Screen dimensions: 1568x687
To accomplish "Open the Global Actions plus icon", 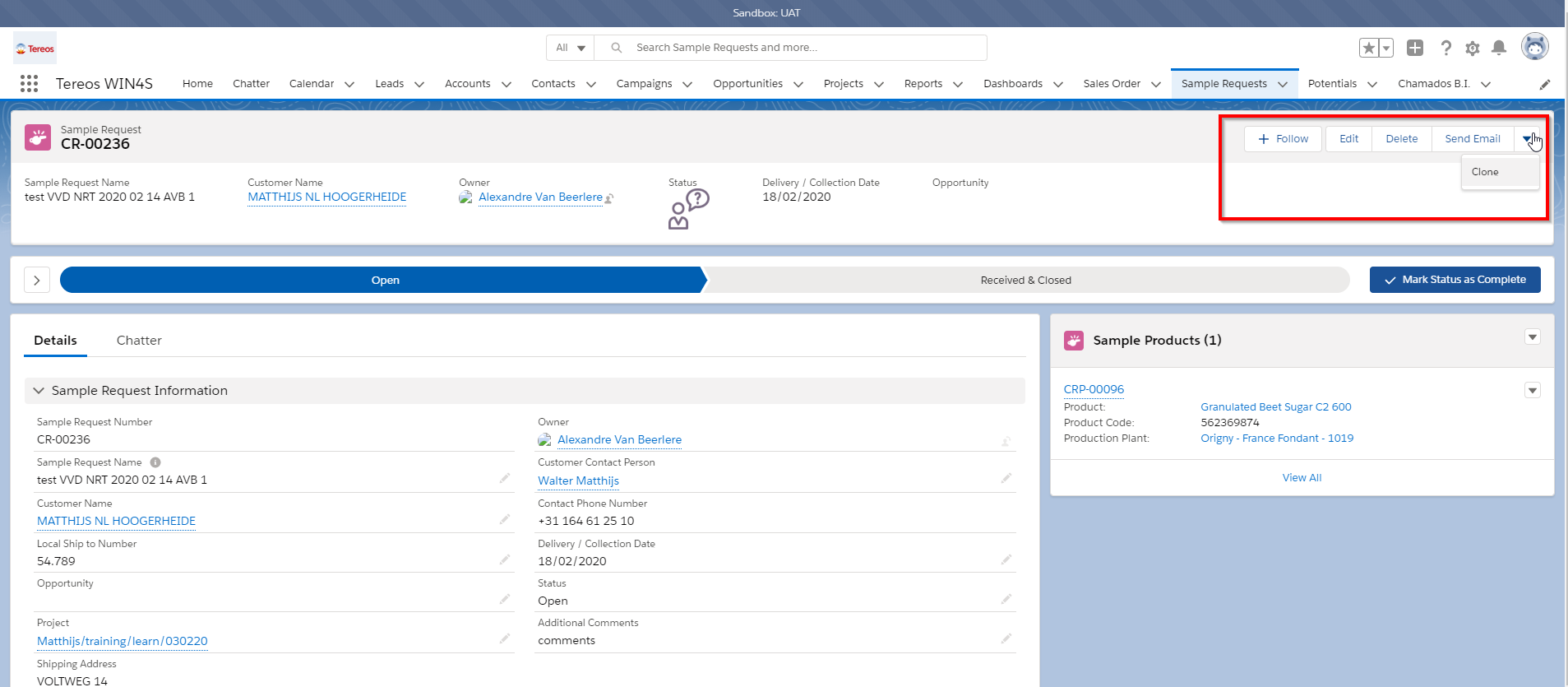I will (1414, 48).
